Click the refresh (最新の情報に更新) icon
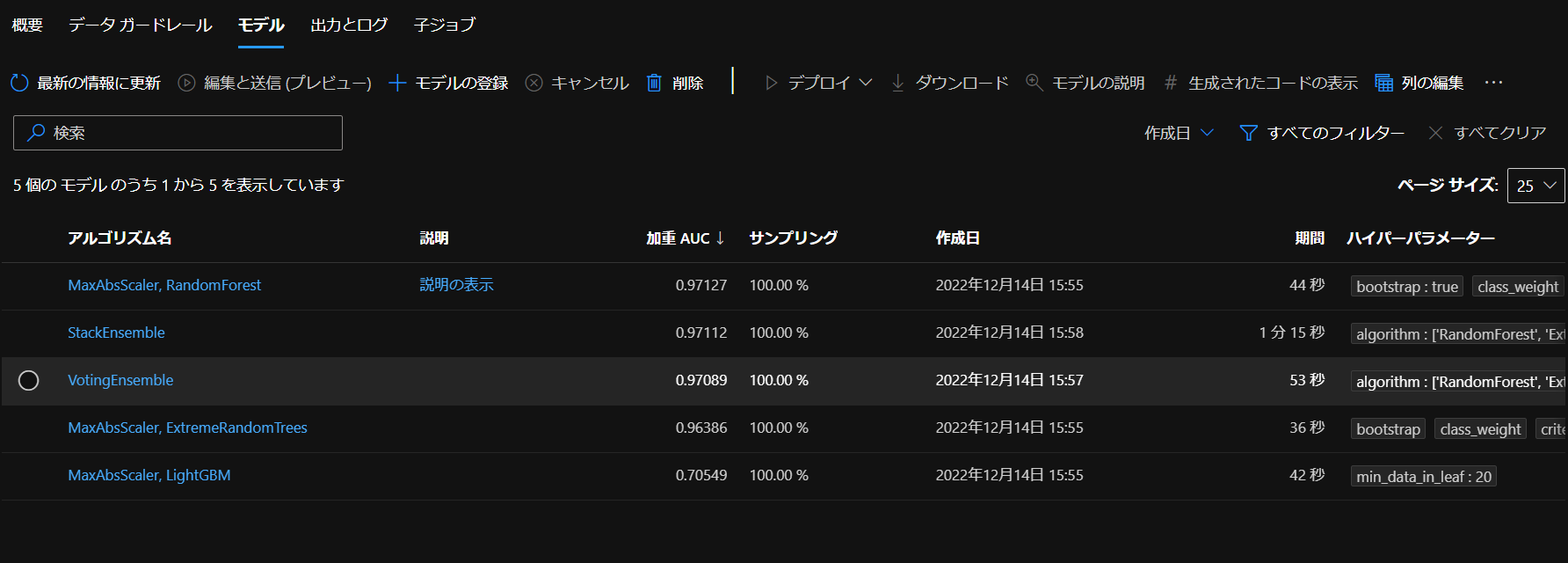 (x=19, y=83)
